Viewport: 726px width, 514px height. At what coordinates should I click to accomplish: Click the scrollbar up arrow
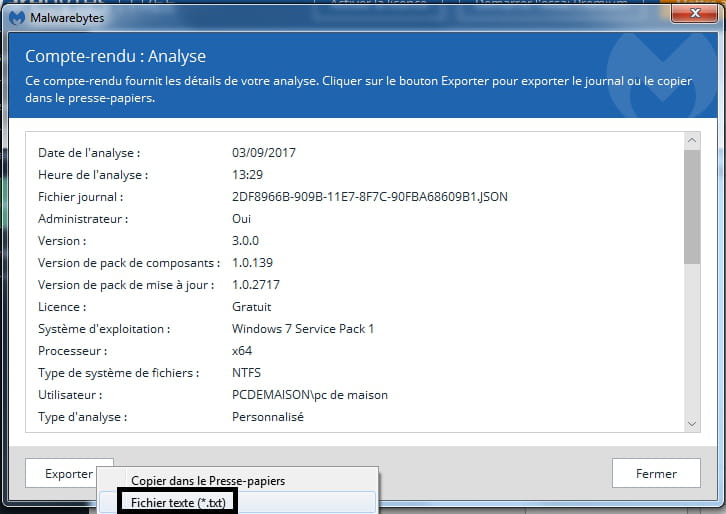pos(692,140)
